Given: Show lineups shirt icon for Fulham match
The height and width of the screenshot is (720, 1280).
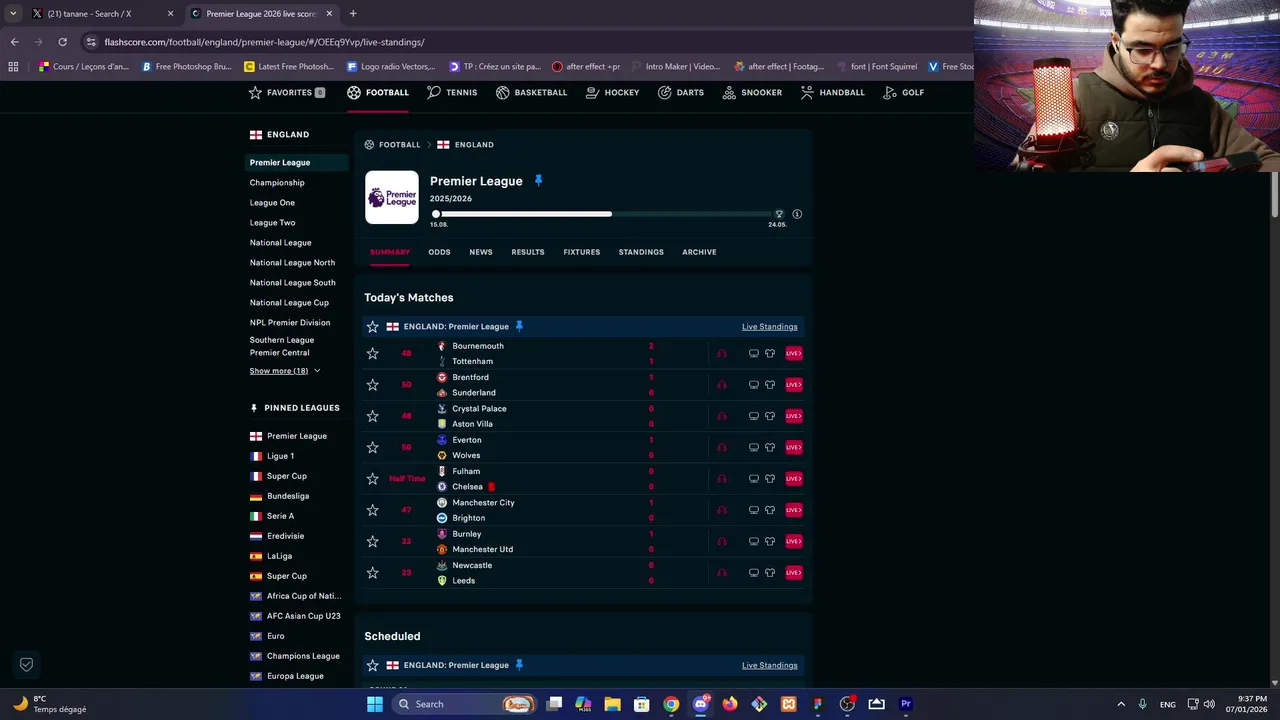Looking at the screenshot, I should click(x=770, y=479).
